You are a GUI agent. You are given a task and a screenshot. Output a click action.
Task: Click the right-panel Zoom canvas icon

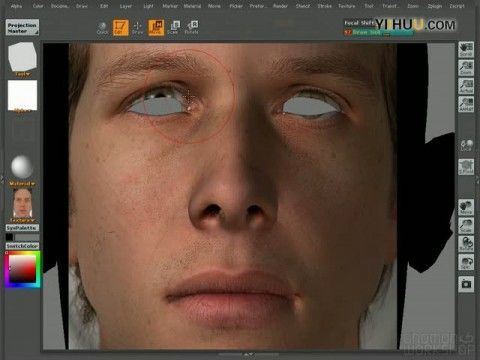coord(466,68)
